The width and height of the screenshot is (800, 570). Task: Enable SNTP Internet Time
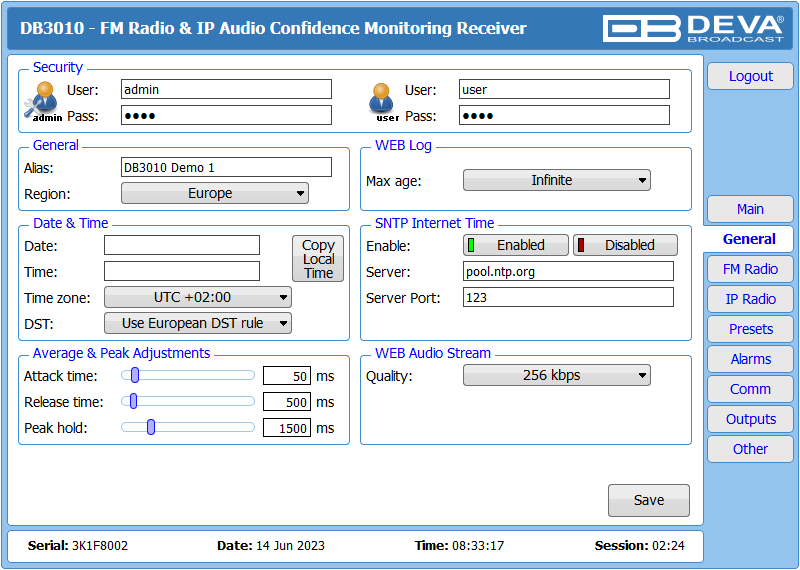[516, 245]
